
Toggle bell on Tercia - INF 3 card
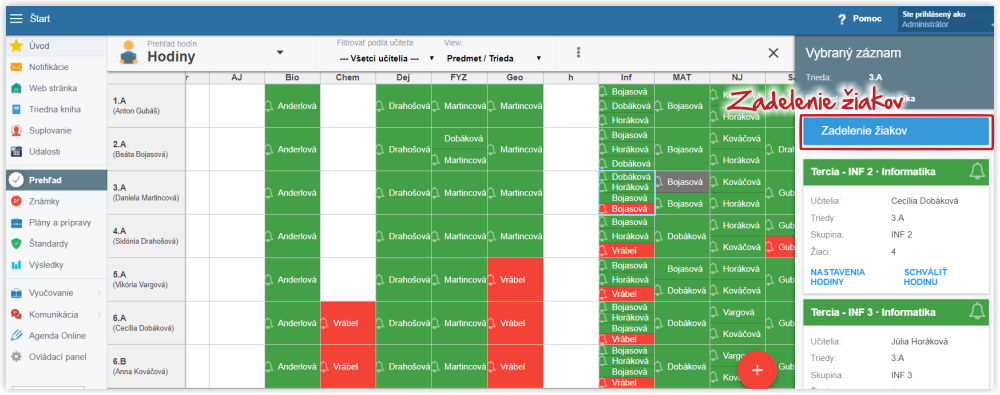(976, 311)
